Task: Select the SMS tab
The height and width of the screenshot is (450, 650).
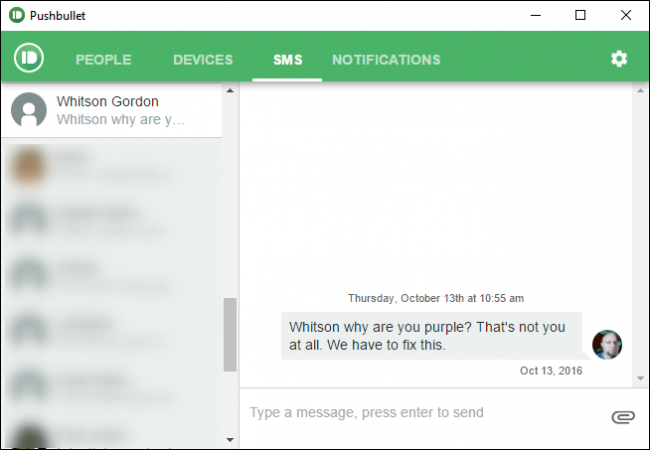Action: 288,60
